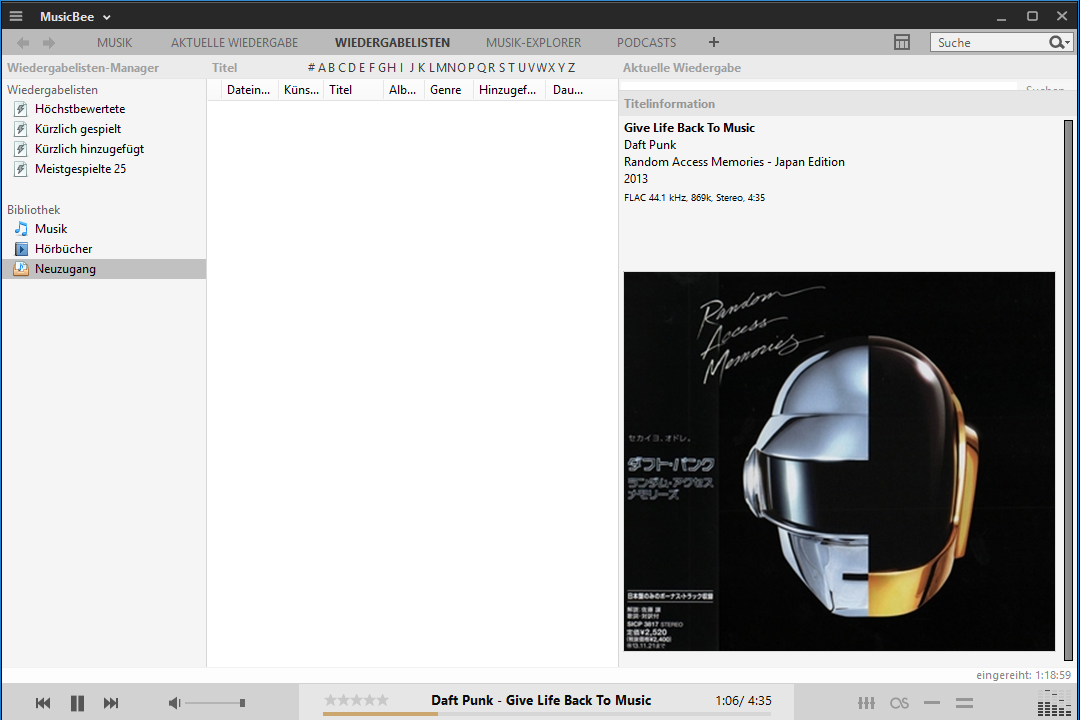1080x720 pixels.
Task: Jump to letter A in the alphabet bar
Action: tap(322, 68)
